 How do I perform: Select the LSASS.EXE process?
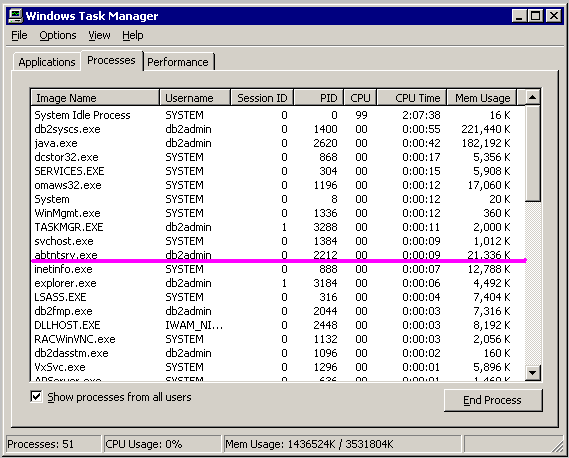278,297
